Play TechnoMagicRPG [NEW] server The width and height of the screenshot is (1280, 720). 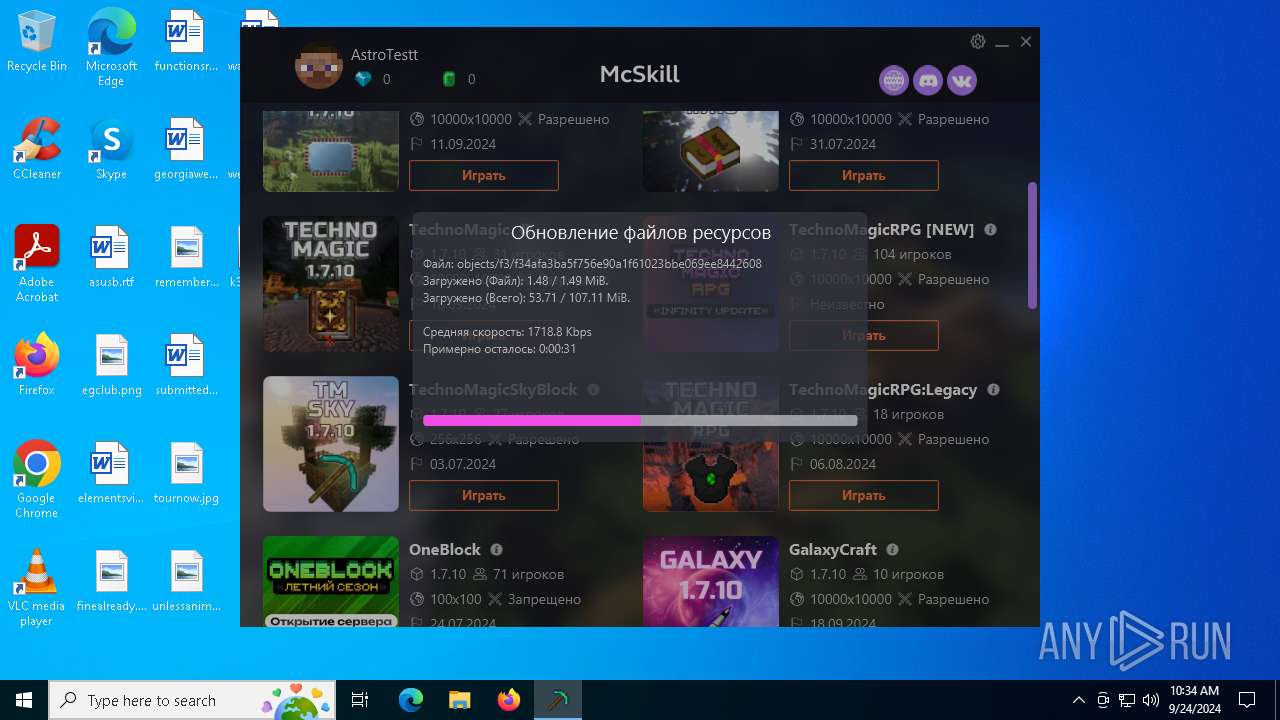pos(864,335)
